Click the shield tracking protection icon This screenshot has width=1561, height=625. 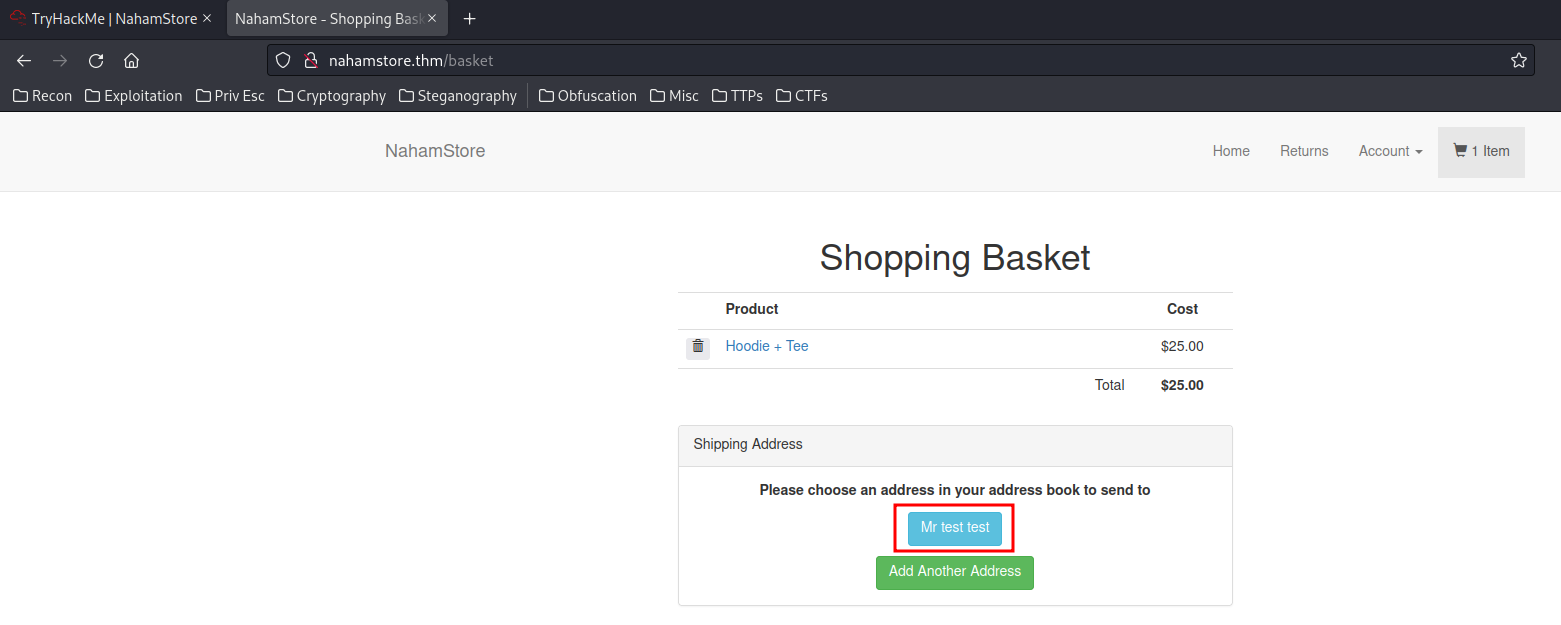tap(283, 61)
